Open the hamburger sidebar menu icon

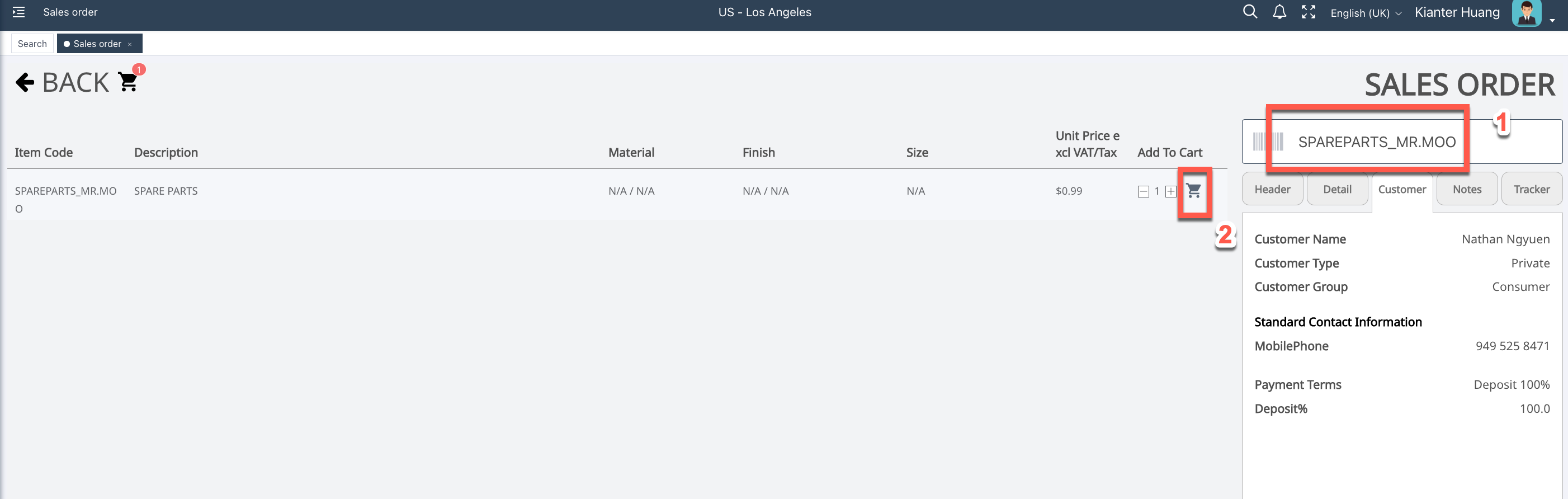[x=19, y=12]
